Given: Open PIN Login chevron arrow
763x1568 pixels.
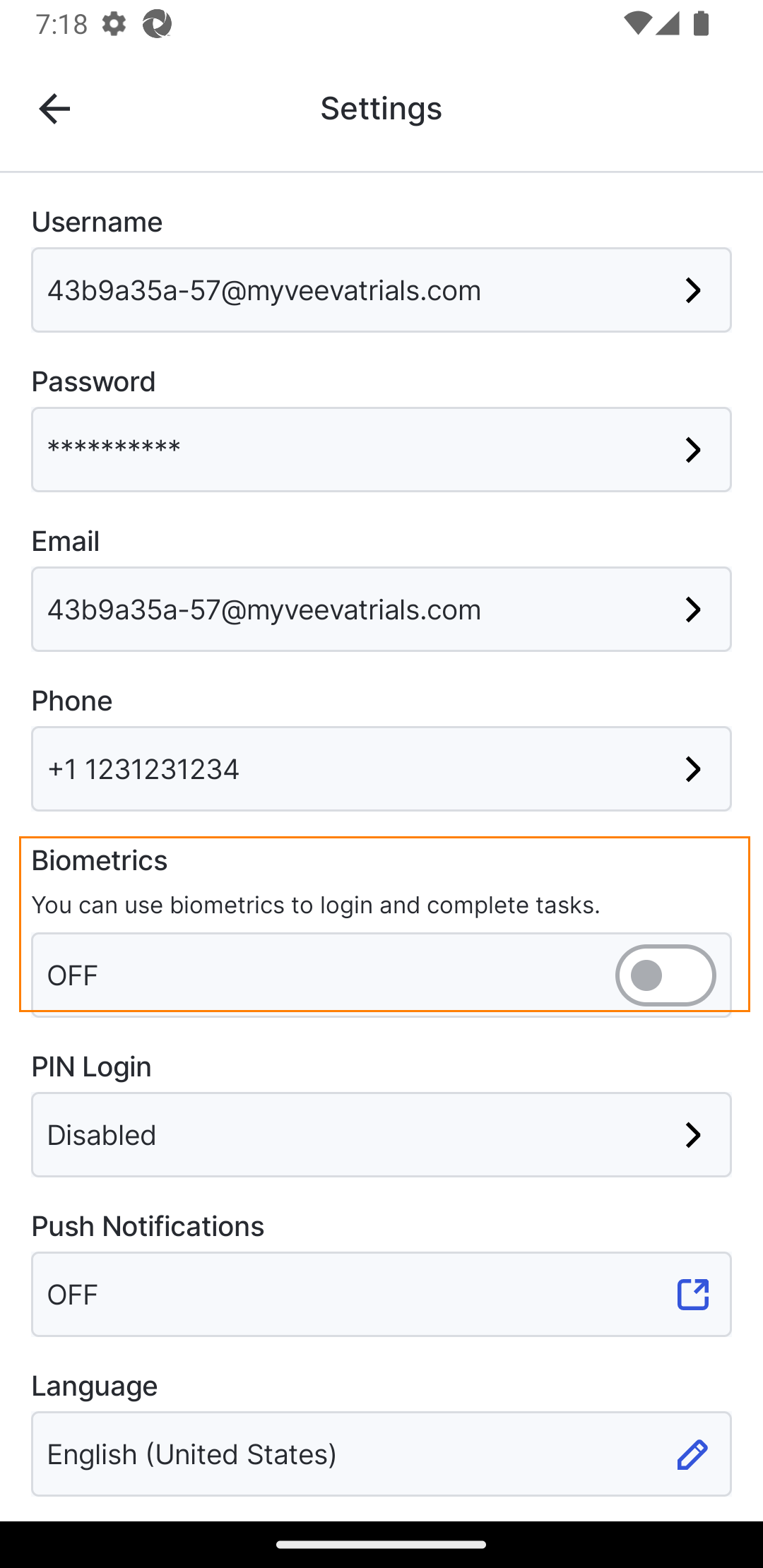Looking at the screenshot, I should point(693,1135).
